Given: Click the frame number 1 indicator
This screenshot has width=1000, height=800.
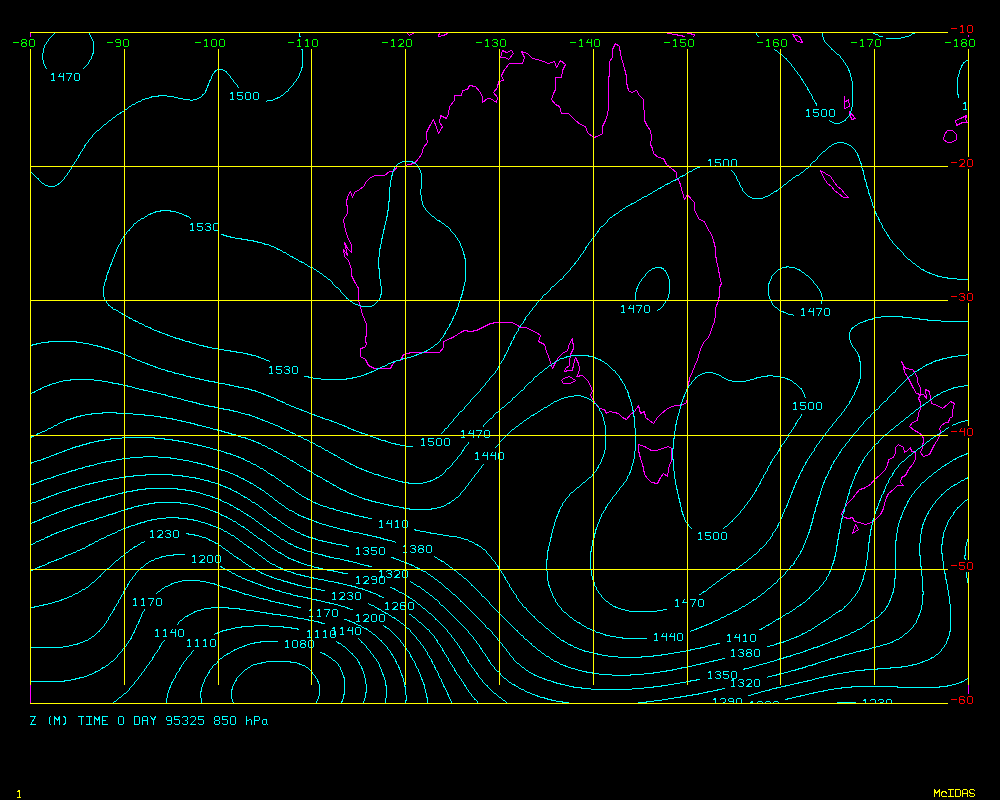Looking at the screenshot, I should (x=19, y=793).
